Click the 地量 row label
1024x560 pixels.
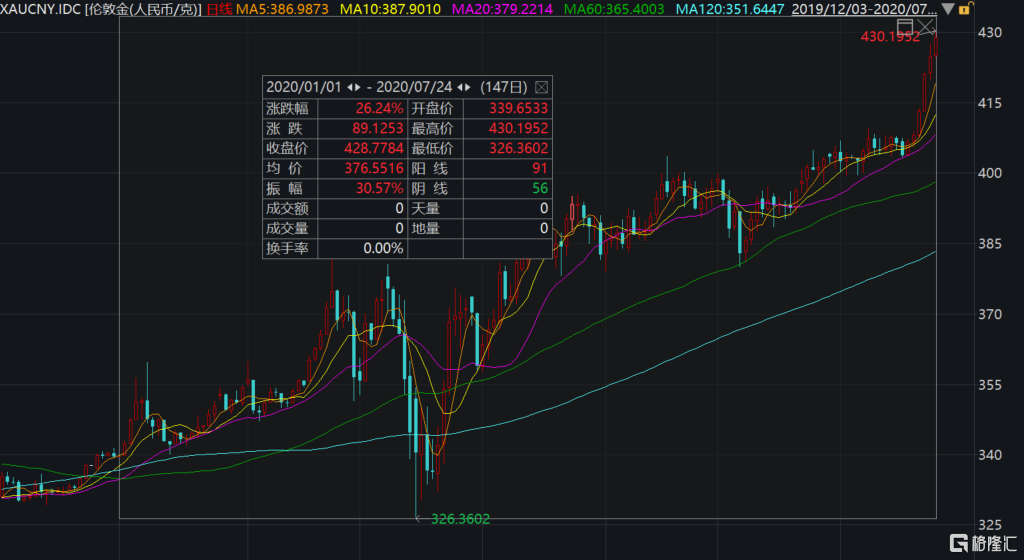426,228
